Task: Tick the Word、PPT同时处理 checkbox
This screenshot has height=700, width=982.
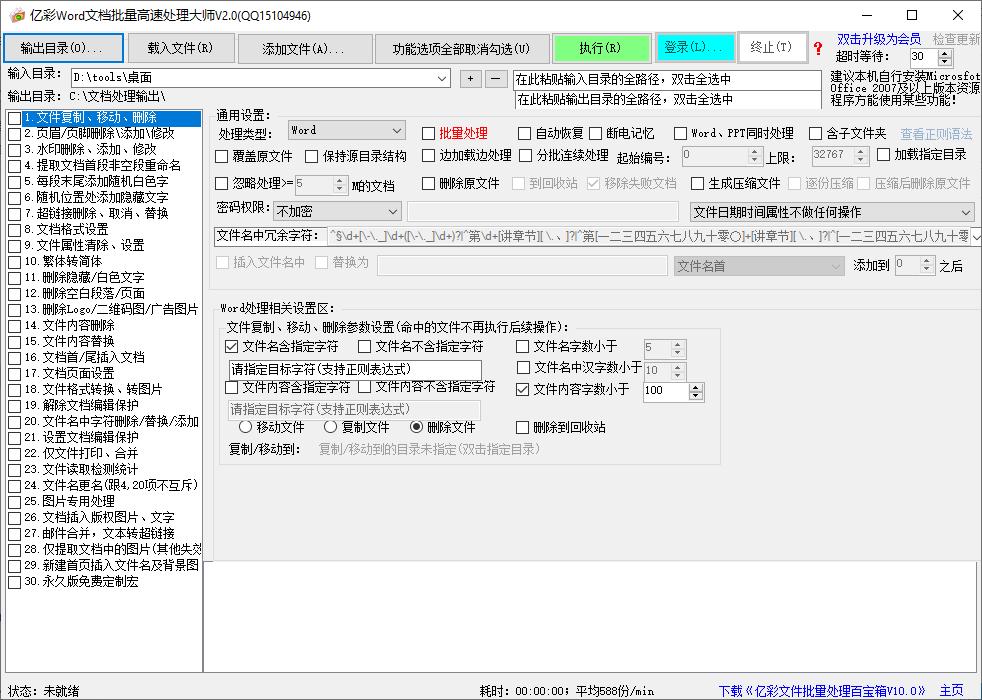Action: 680,133
